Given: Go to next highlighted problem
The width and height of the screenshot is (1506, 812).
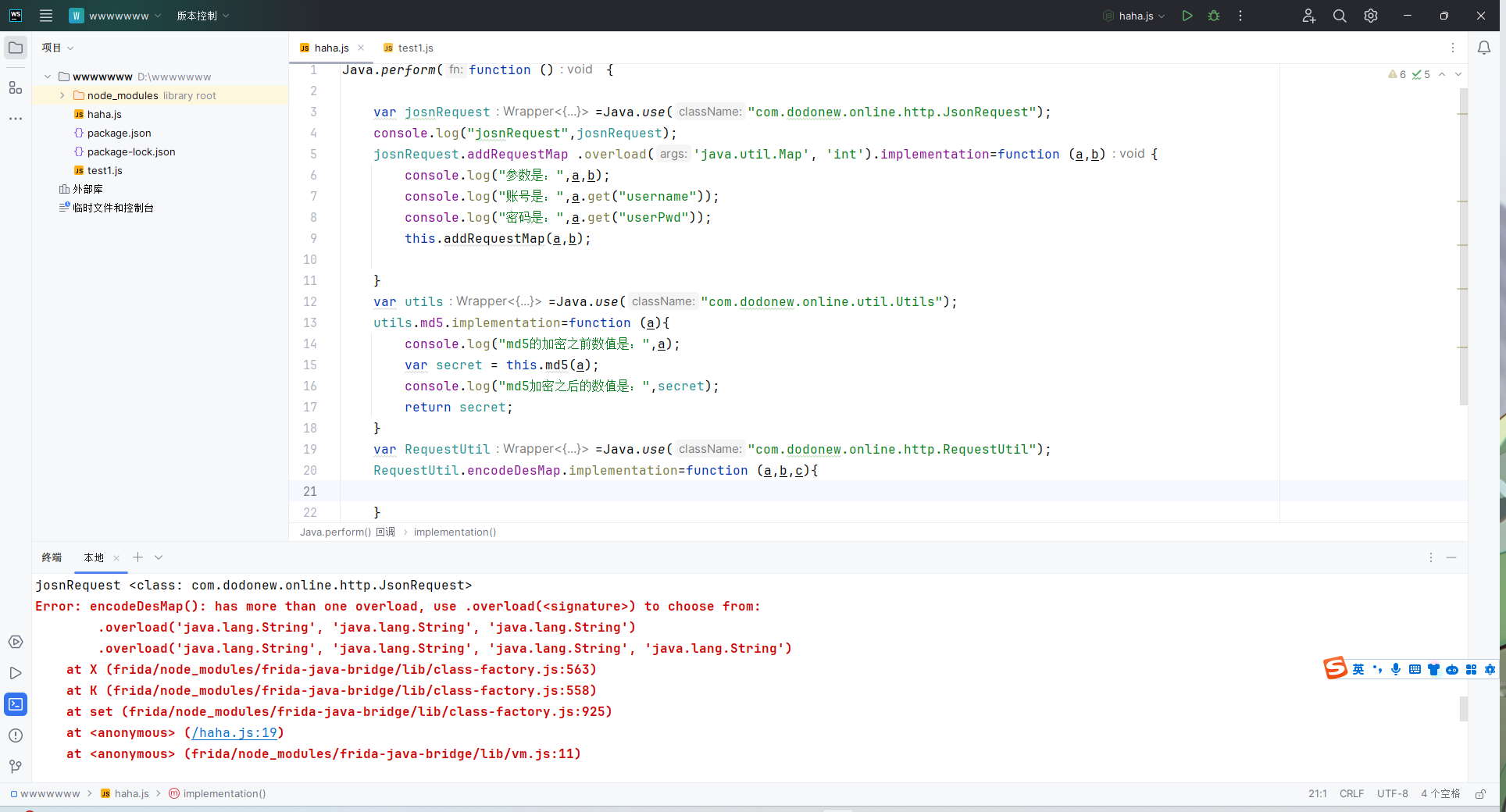Looking at the screenshot, I should tap(1458, 74).
